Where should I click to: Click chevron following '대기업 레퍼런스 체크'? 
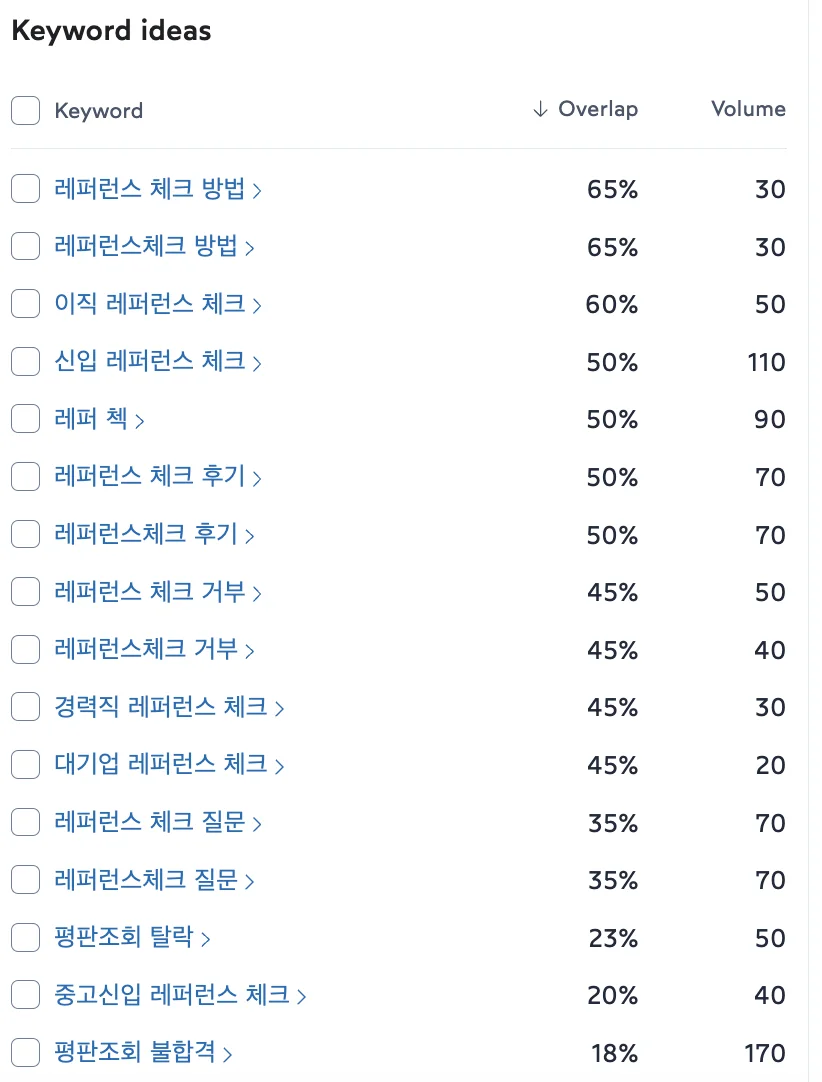[x=278, y=765]
